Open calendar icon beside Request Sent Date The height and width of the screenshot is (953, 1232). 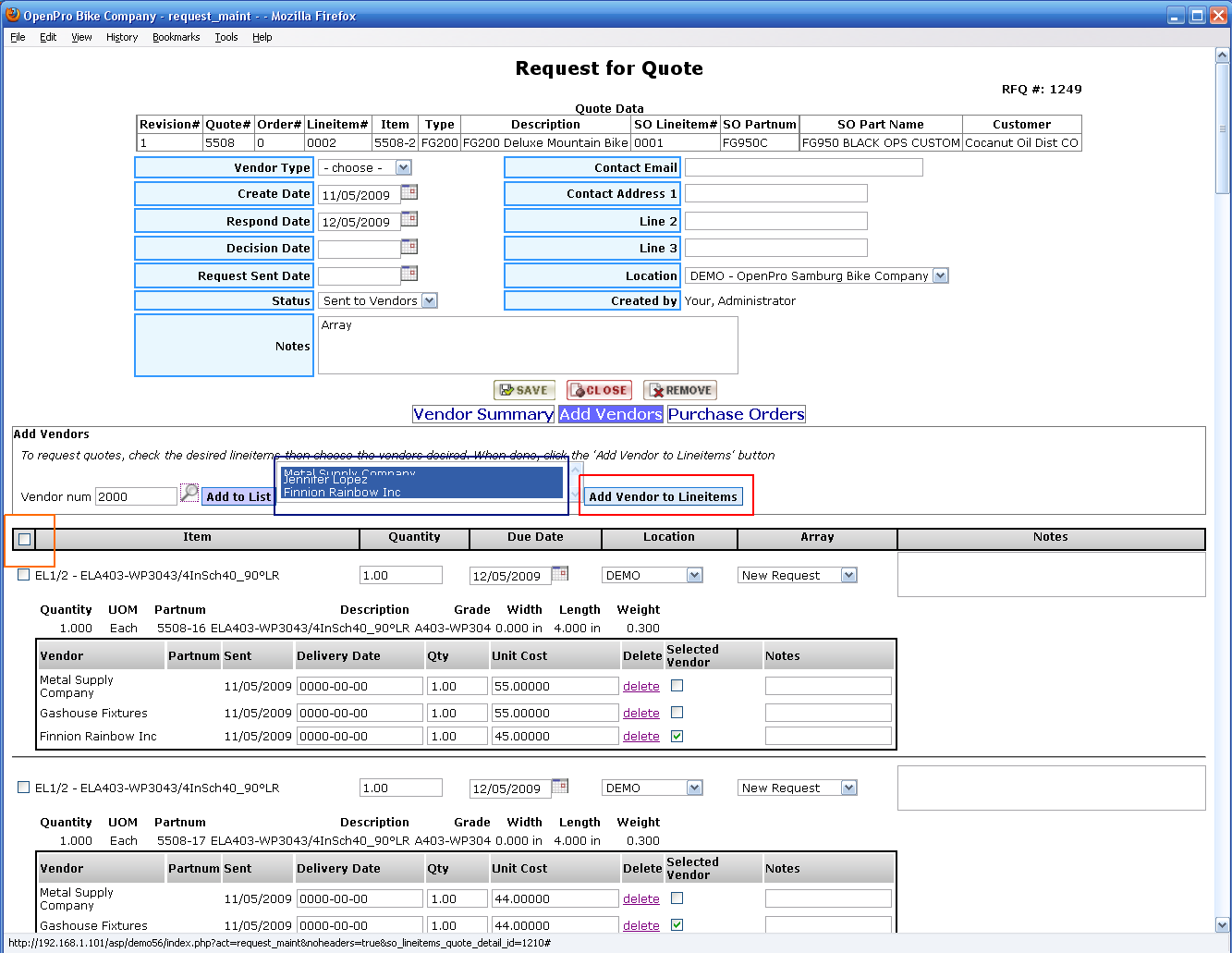pos(409,274)
